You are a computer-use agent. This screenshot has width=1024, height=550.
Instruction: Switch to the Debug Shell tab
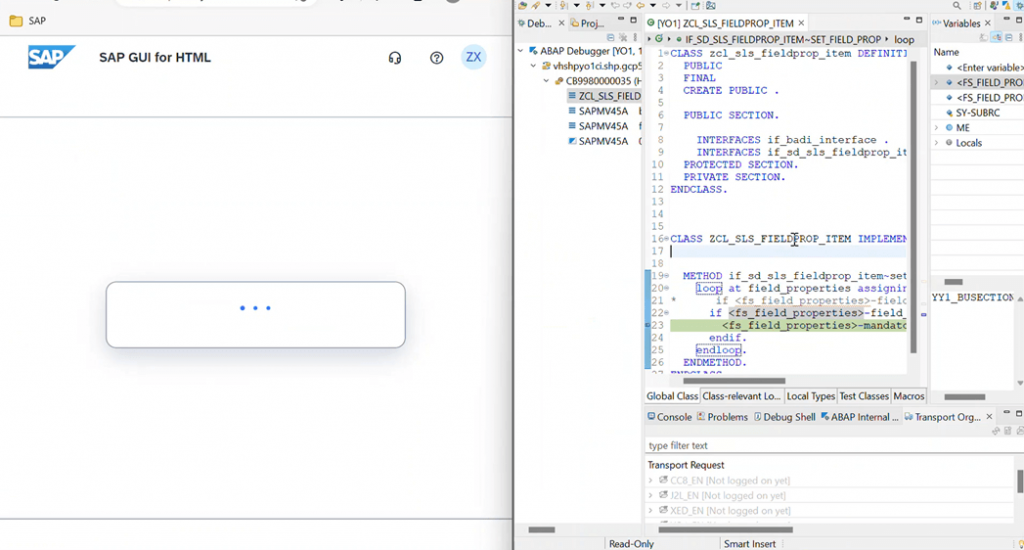(x=784, y=417)
